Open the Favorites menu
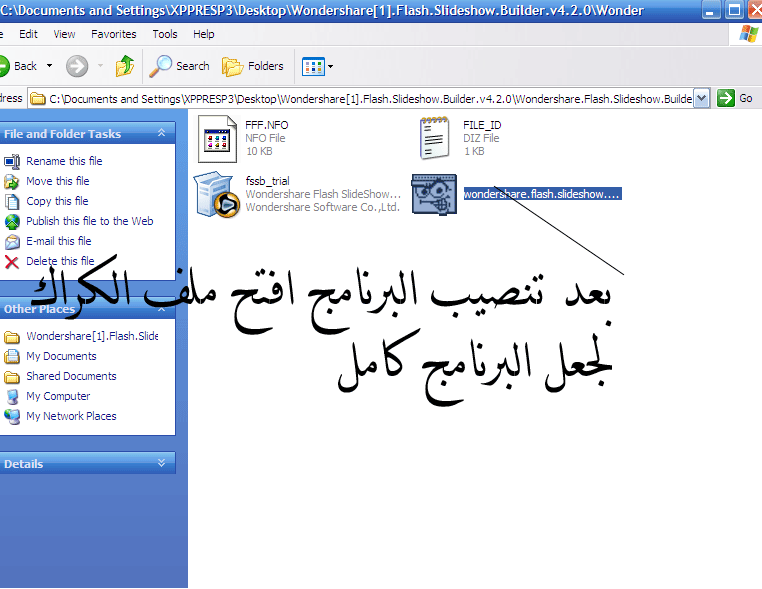762x589 pixels. pyautogui.click(x=114, y=34)
